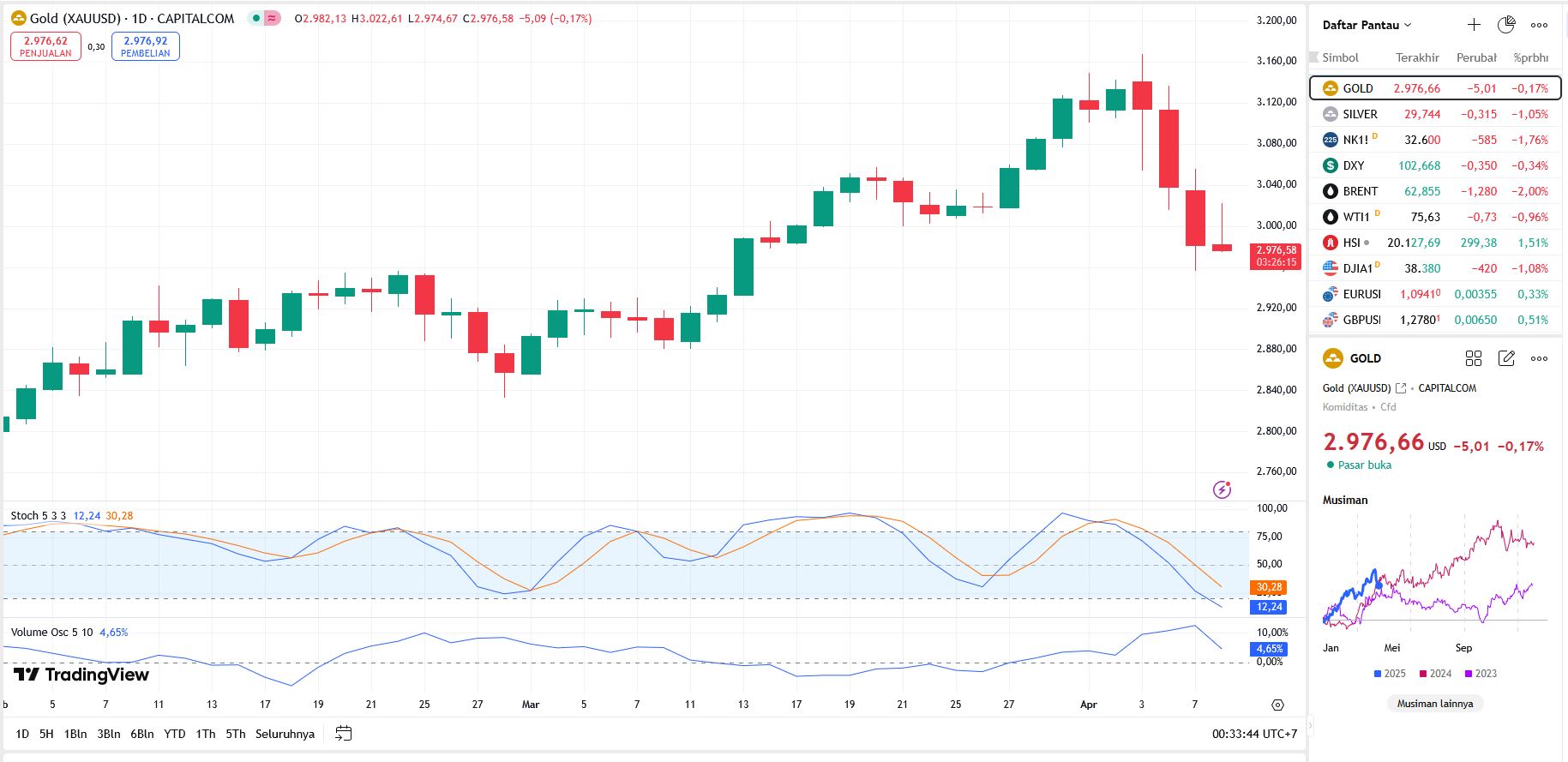Image resolution: width=1568 pixels, height=762 pixels.
Task: Toggle the green market status indicator
Action: [256, 18]
